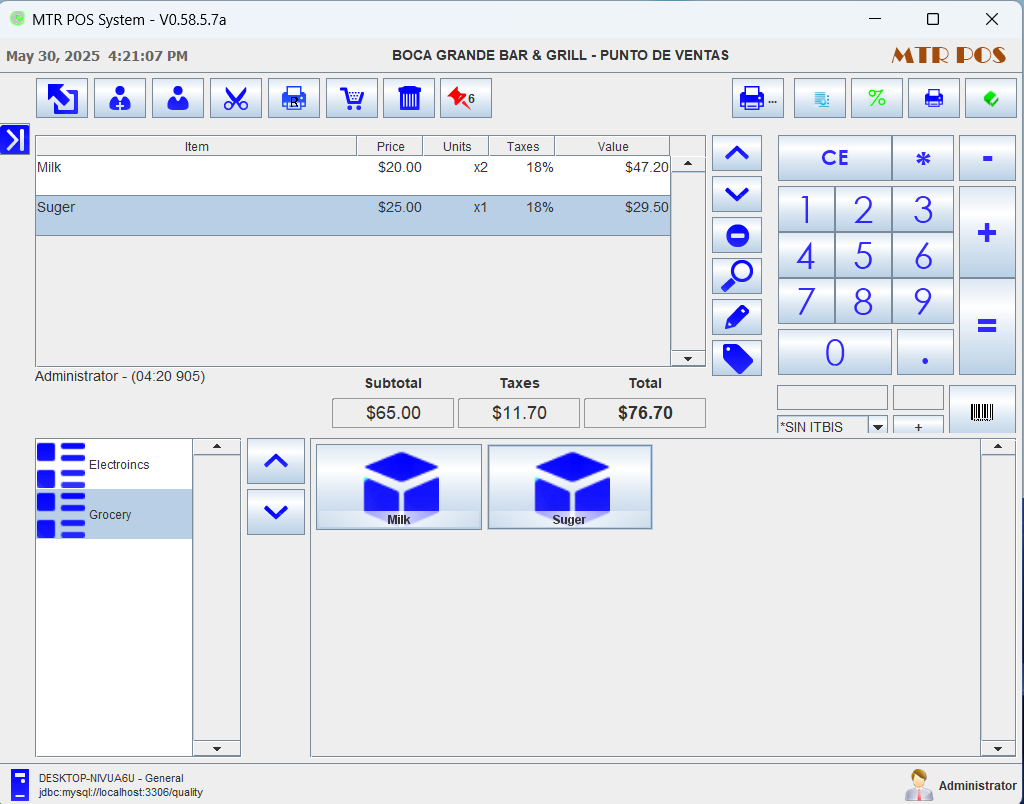This screenshot has width=1024, height=804.
Task: Select the Electroincs category
Action: (x=114, y=464)
